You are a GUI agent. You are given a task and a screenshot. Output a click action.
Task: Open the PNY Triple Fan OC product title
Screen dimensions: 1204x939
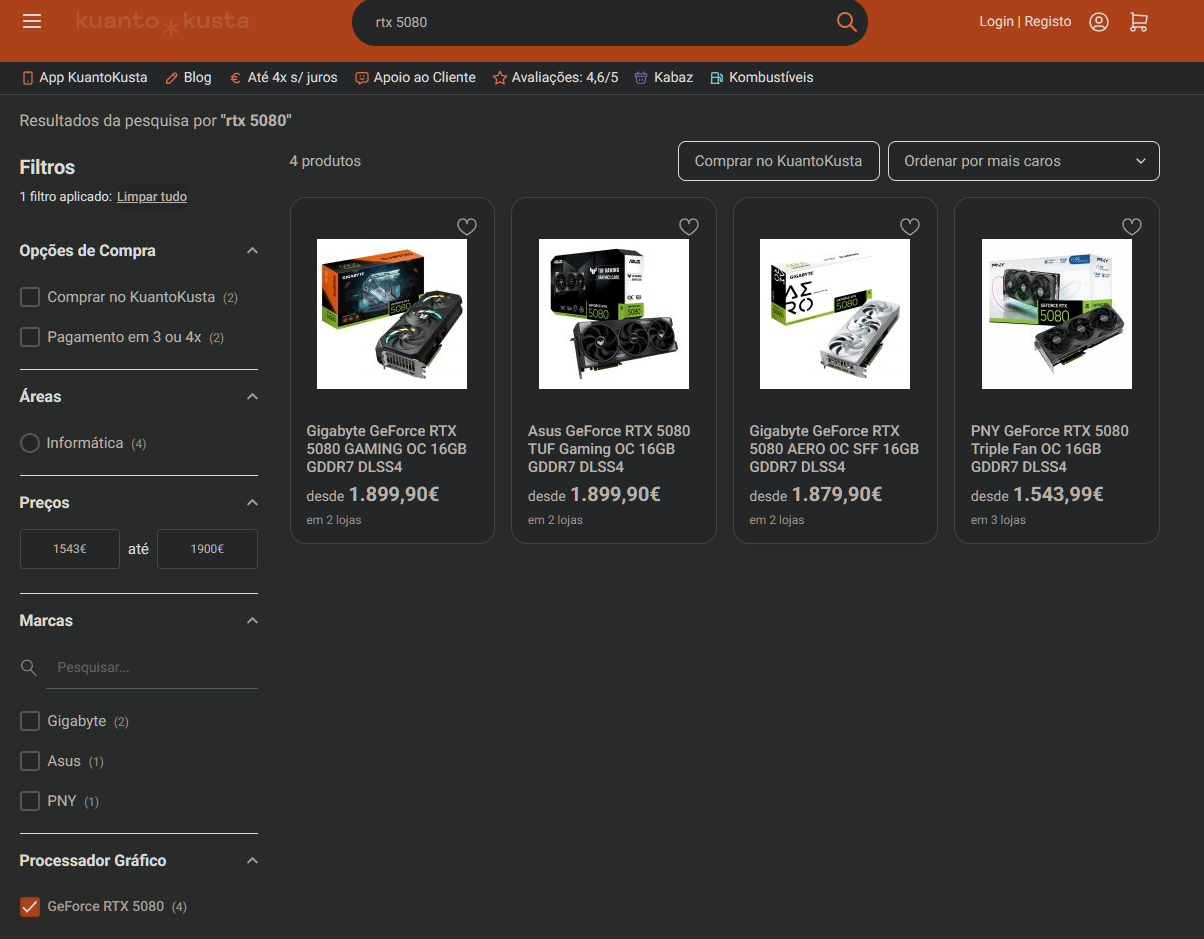(x=1050, y=449)
